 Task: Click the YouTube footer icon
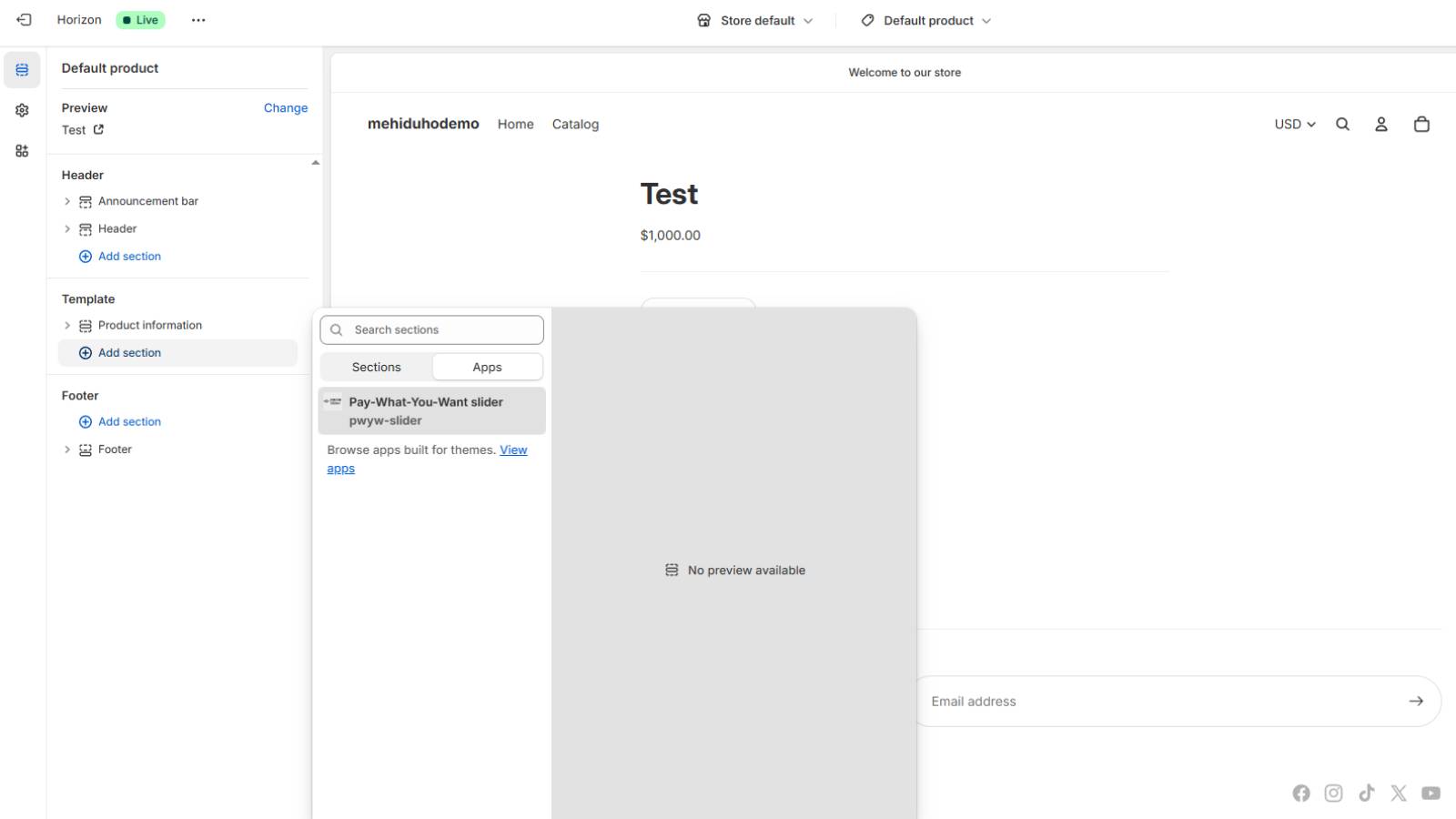[1431, 794]
